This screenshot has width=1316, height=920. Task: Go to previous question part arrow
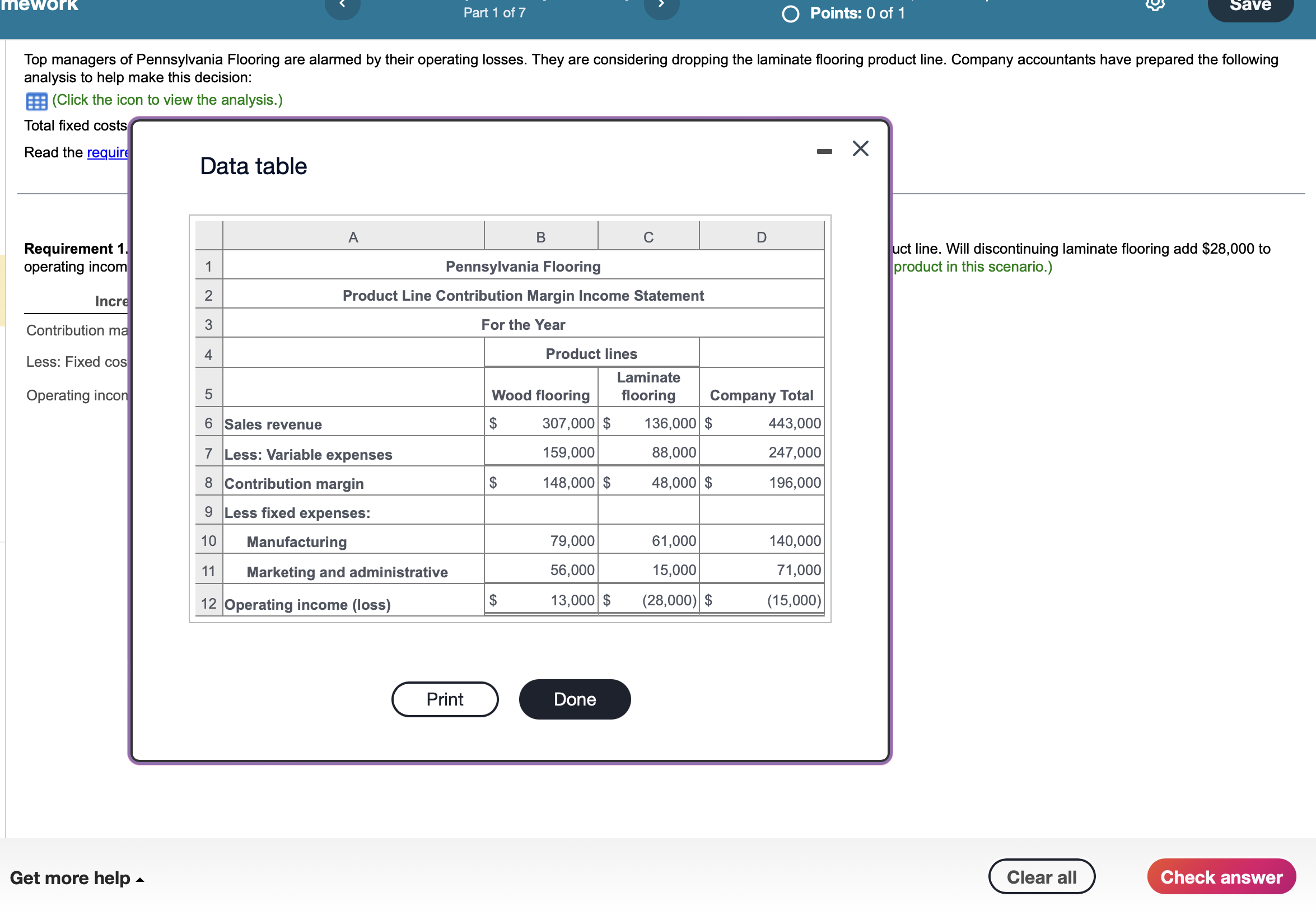click(342, 6)
